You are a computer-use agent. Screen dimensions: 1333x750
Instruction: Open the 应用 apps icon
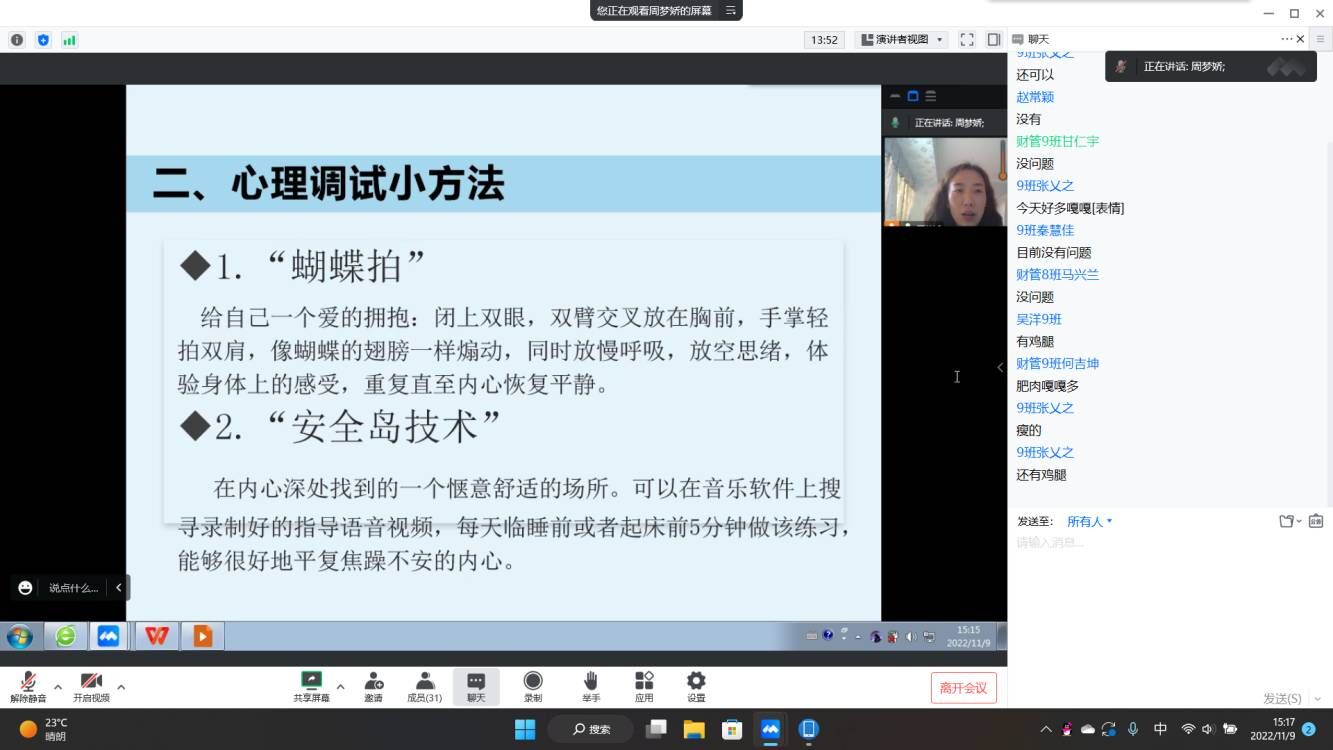644,686
